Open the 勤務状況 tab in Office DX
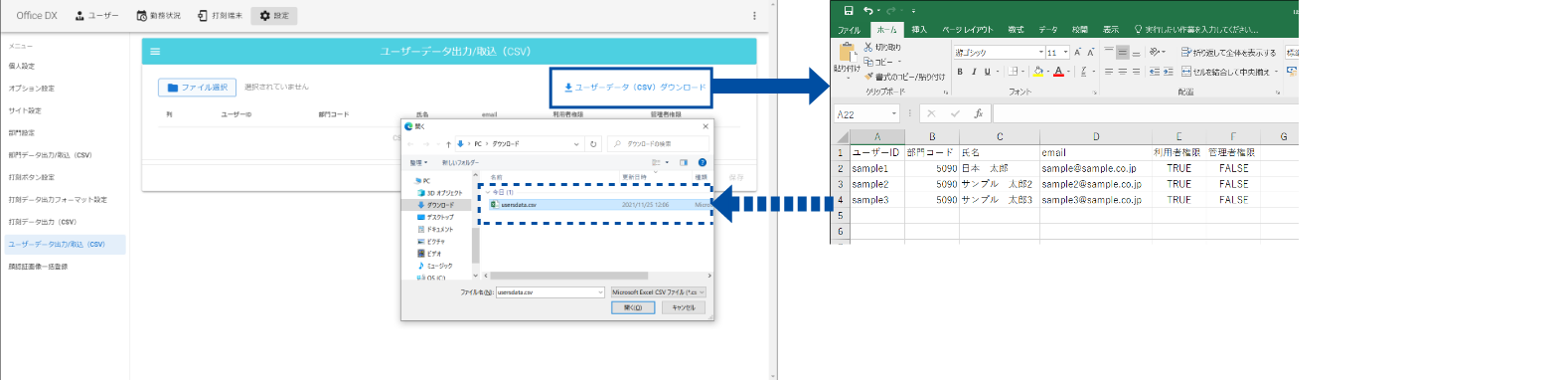 tap(159, 16)
